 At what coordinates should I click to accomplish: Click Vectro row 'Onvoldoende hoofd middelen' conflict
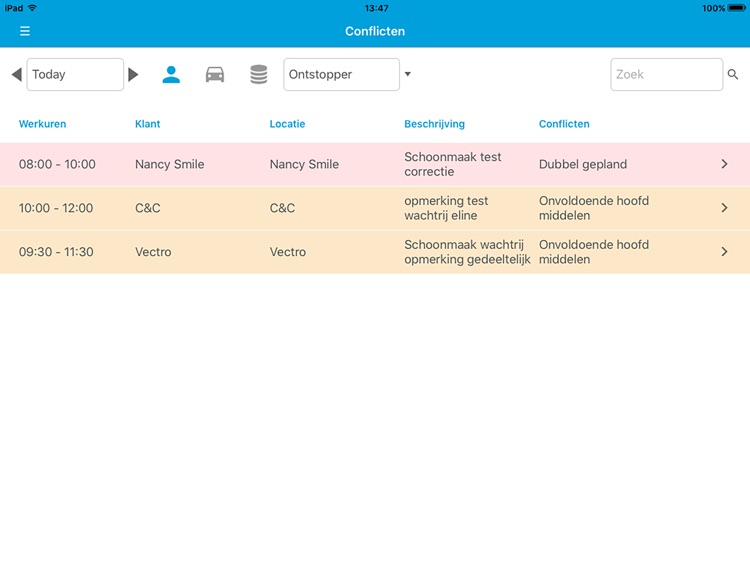pos(594,252)
